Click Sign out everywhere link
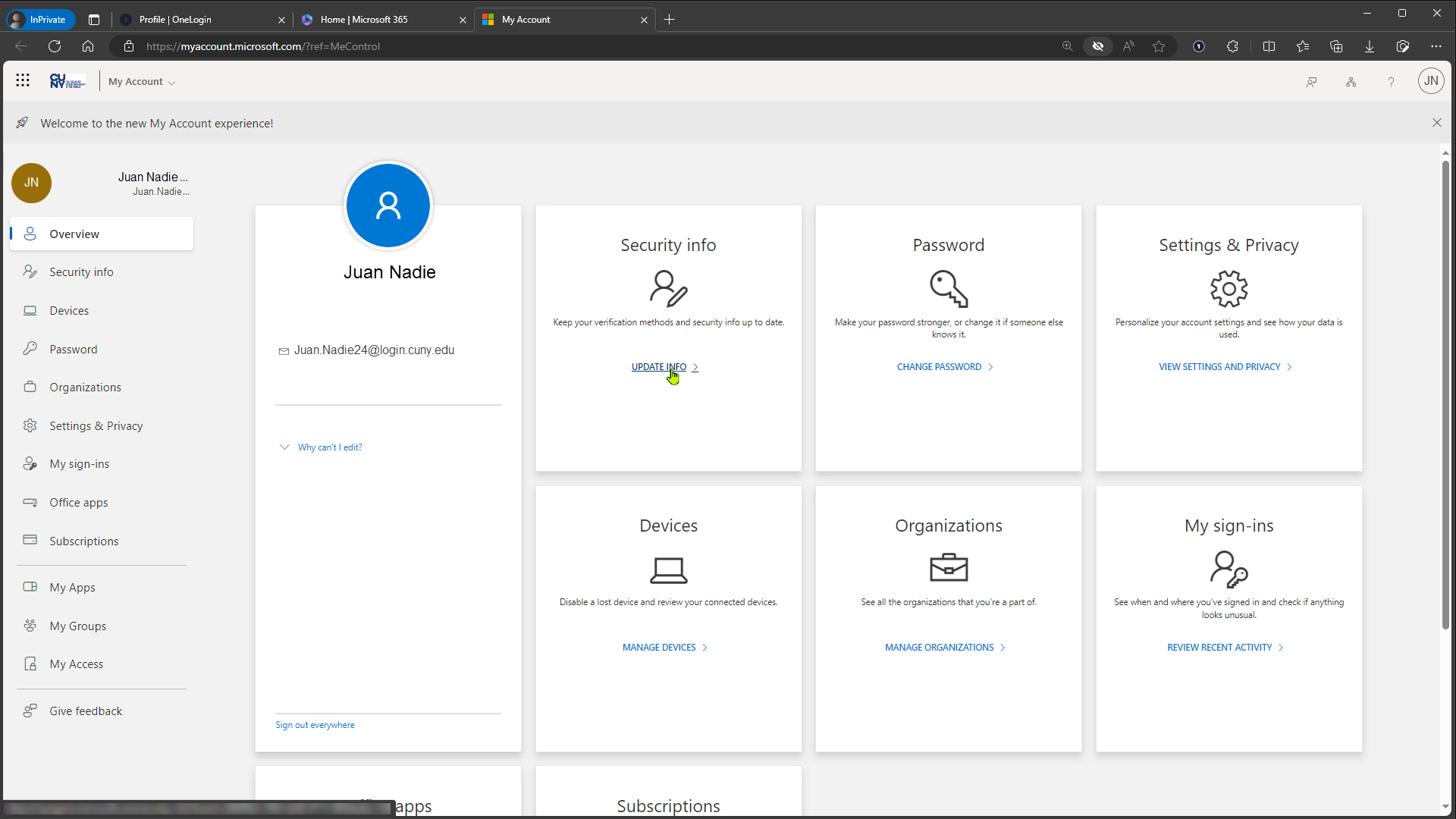Screen dimensions: 1456x819 click(315, 725)
